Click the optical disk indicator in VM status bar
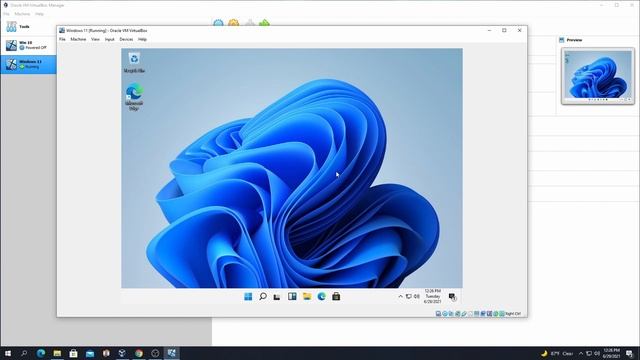The height and width of the screenshot is (360, 640). tap(444, 313)
